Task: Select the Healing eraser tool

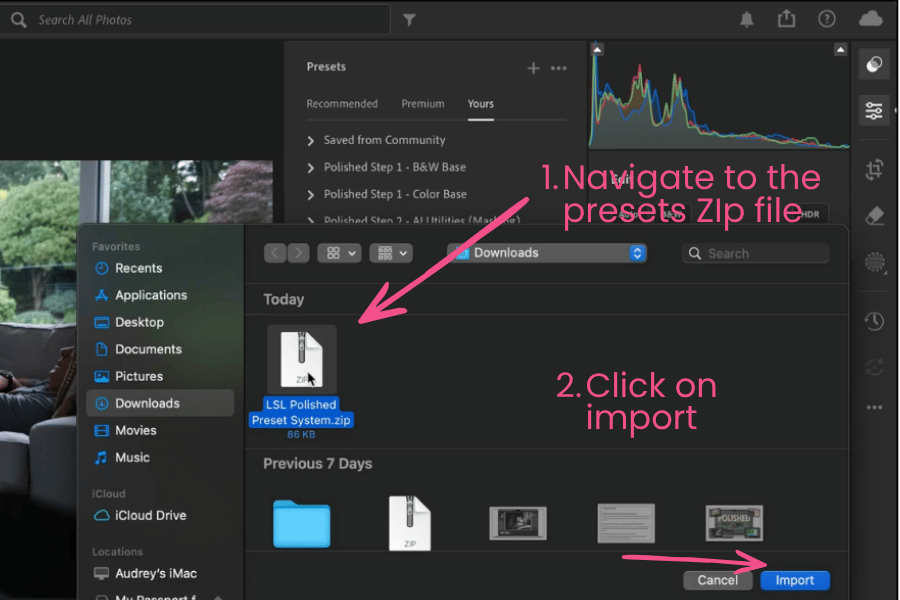Action: click(x=874, y=216)
